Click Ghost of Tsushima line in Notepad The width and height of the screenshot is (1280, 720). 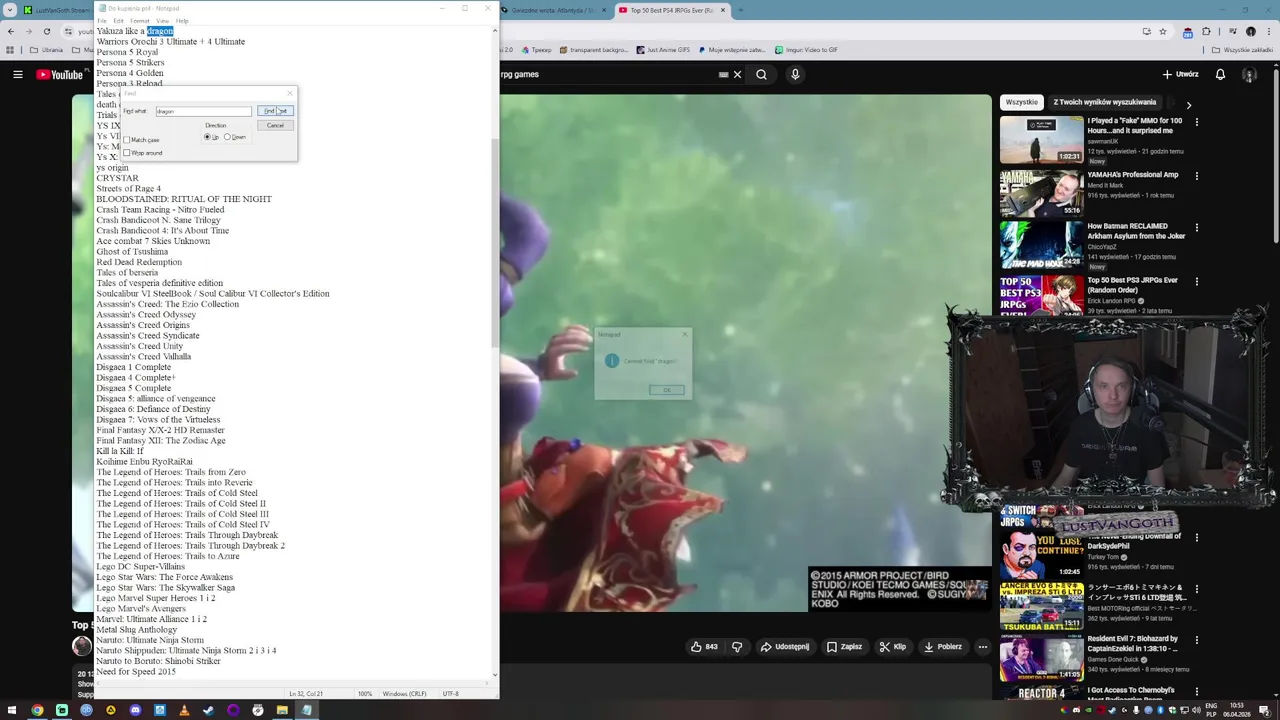click(132, 252)
